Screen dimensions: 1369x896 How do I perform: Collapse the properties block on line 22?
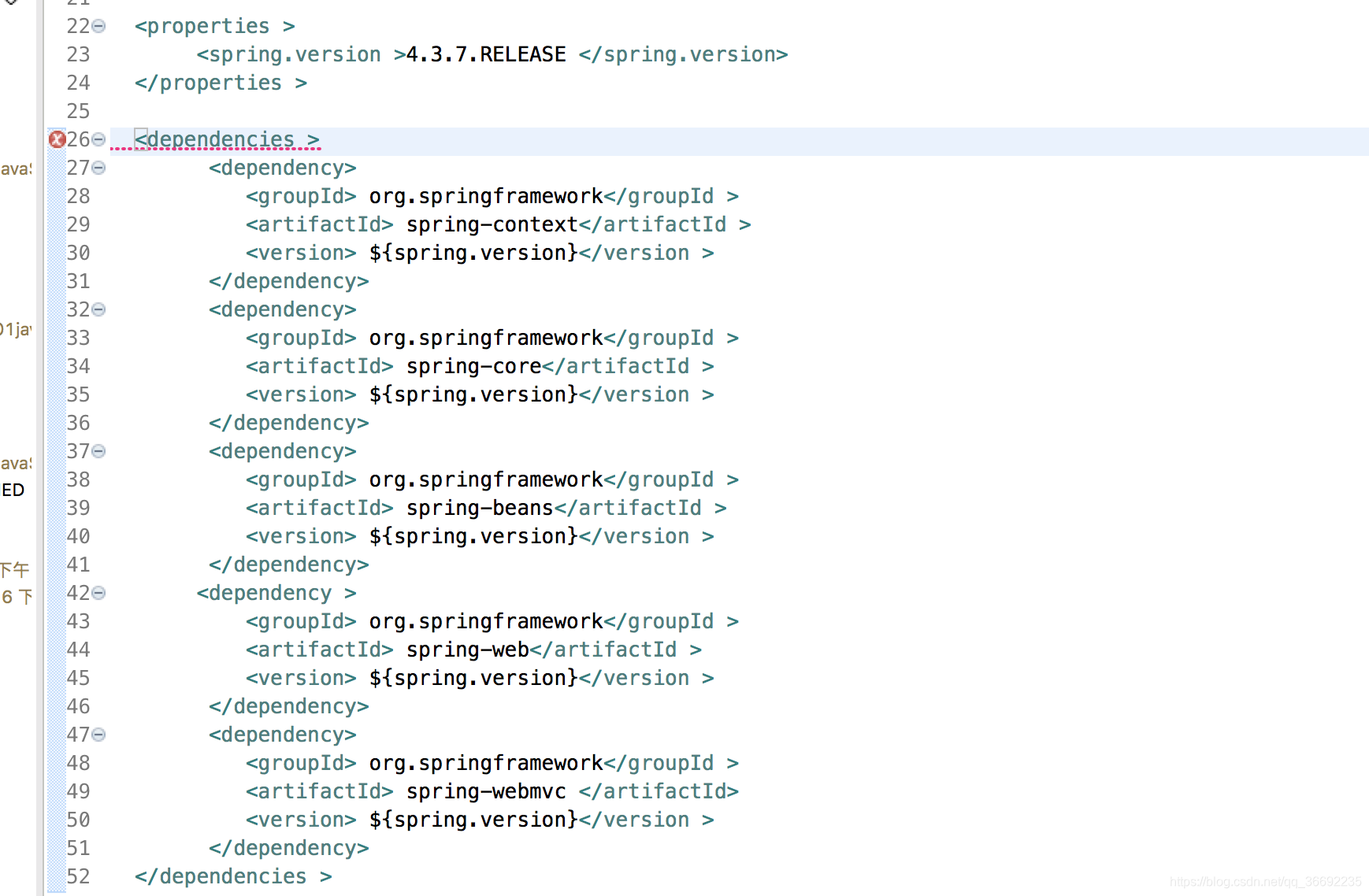click(x=98, y=27)
